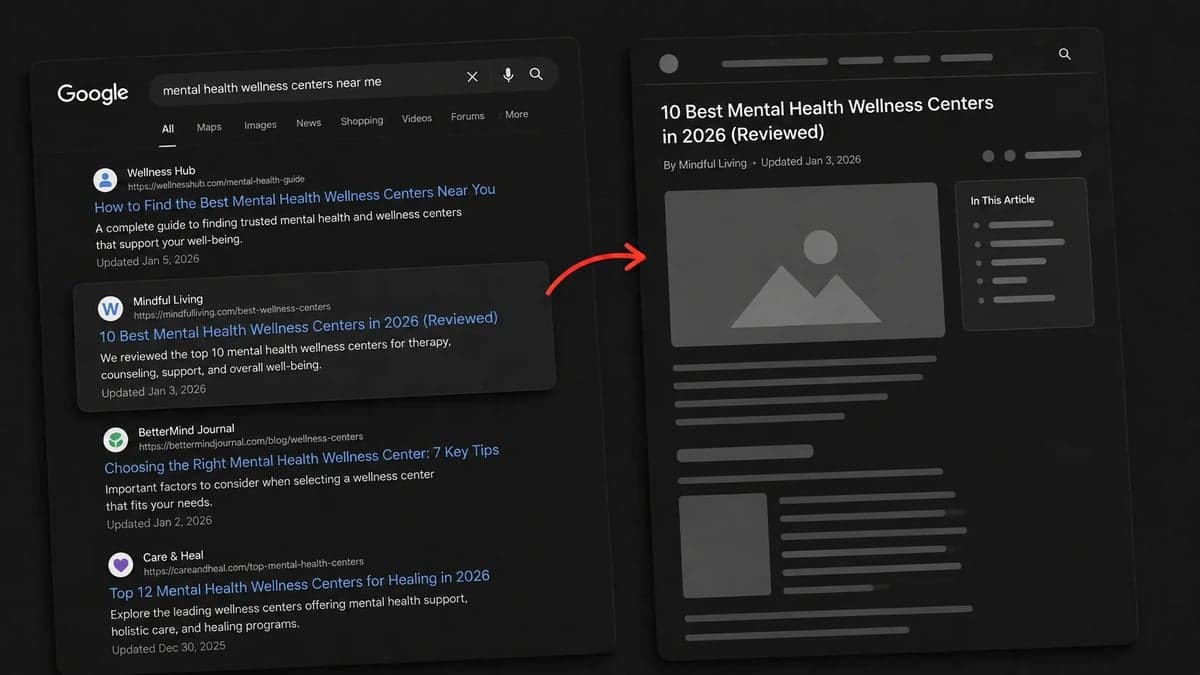This screenshot has height=675, width=1200.
Task: Click the 'Mindful Living' site name in results
Action: 168,300
